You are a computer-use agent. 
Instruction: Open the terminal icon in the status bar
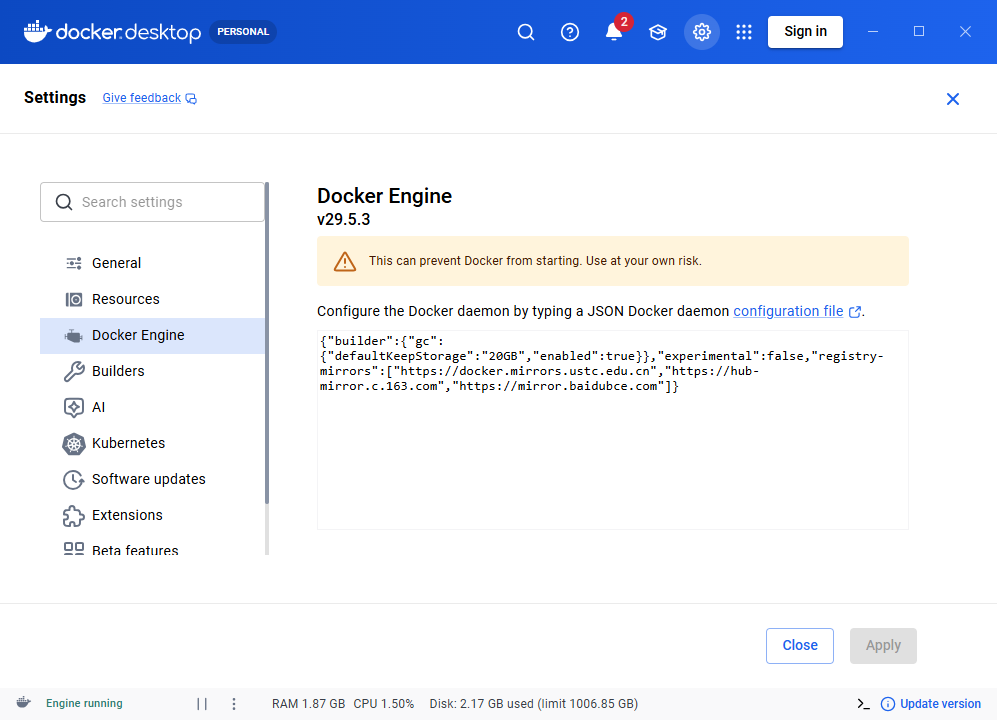[x=863, y=703]
